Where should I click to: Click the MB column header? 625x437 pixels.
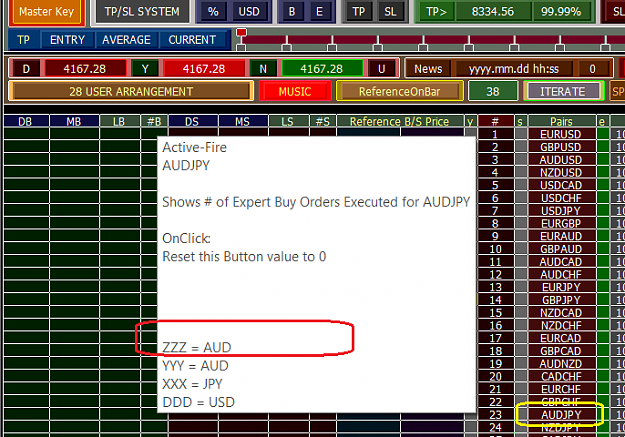coord(74,121)
